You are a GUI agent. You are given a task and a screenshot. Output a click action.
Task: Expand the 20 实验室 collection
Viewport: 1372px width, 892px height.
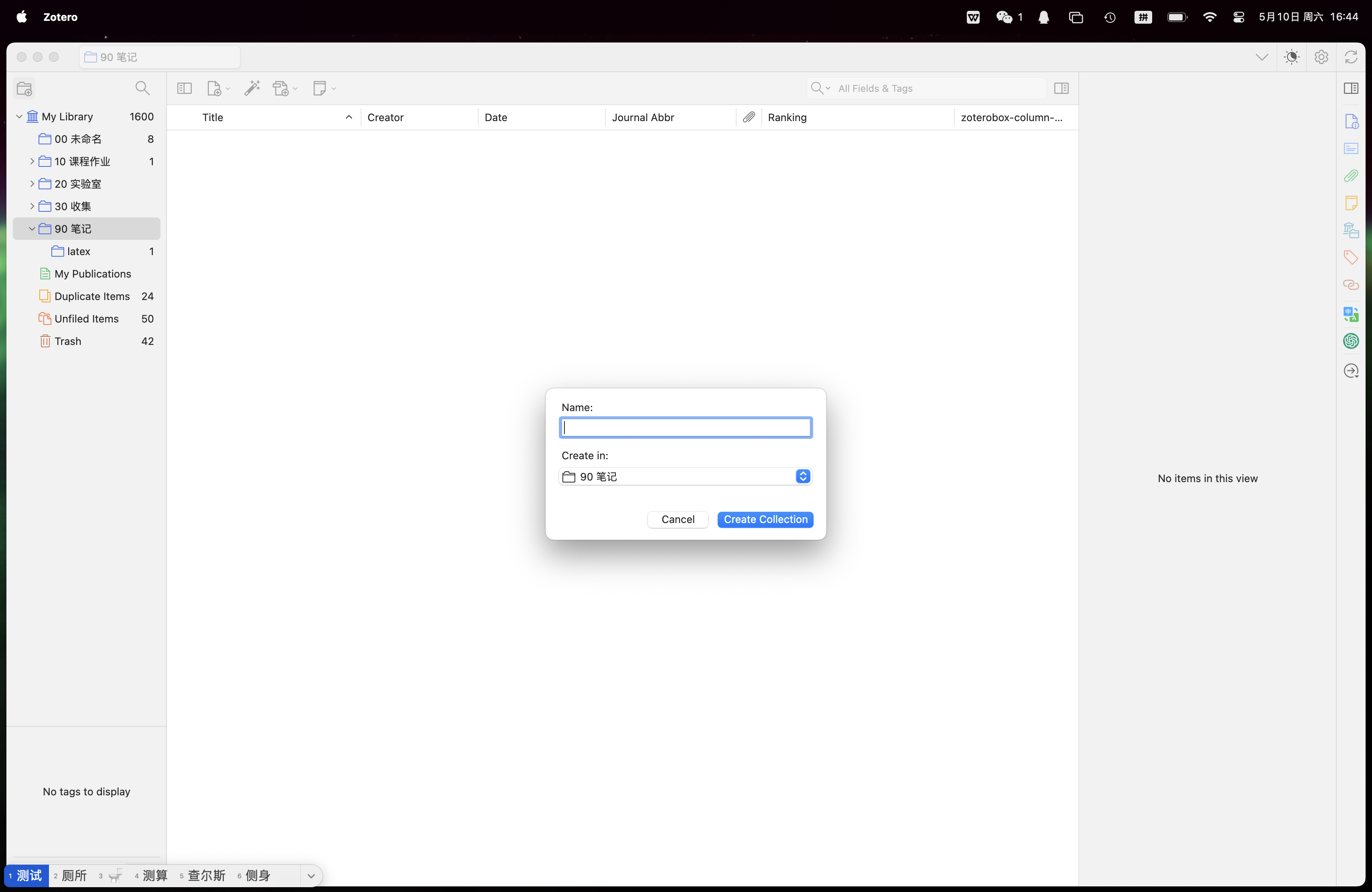point(32,184)
